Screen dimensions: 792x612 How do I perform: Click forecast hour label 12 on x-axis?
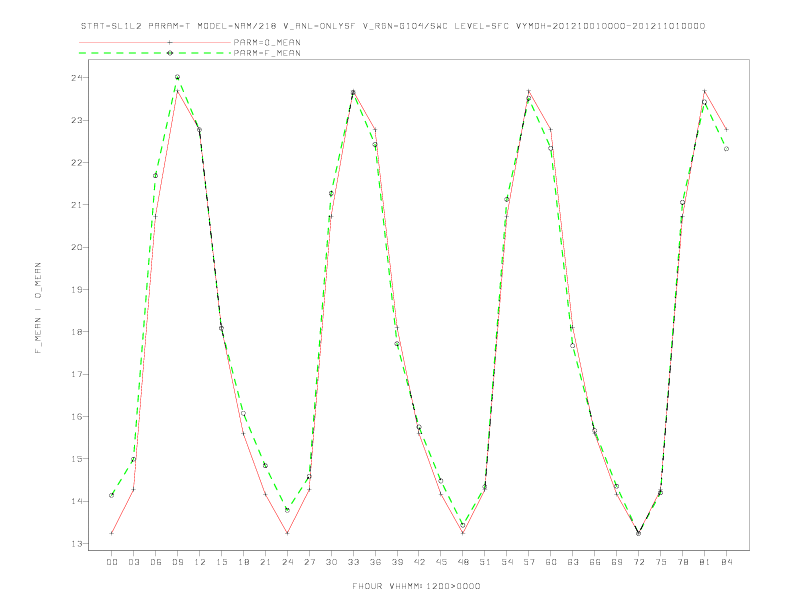coord(200,562)
